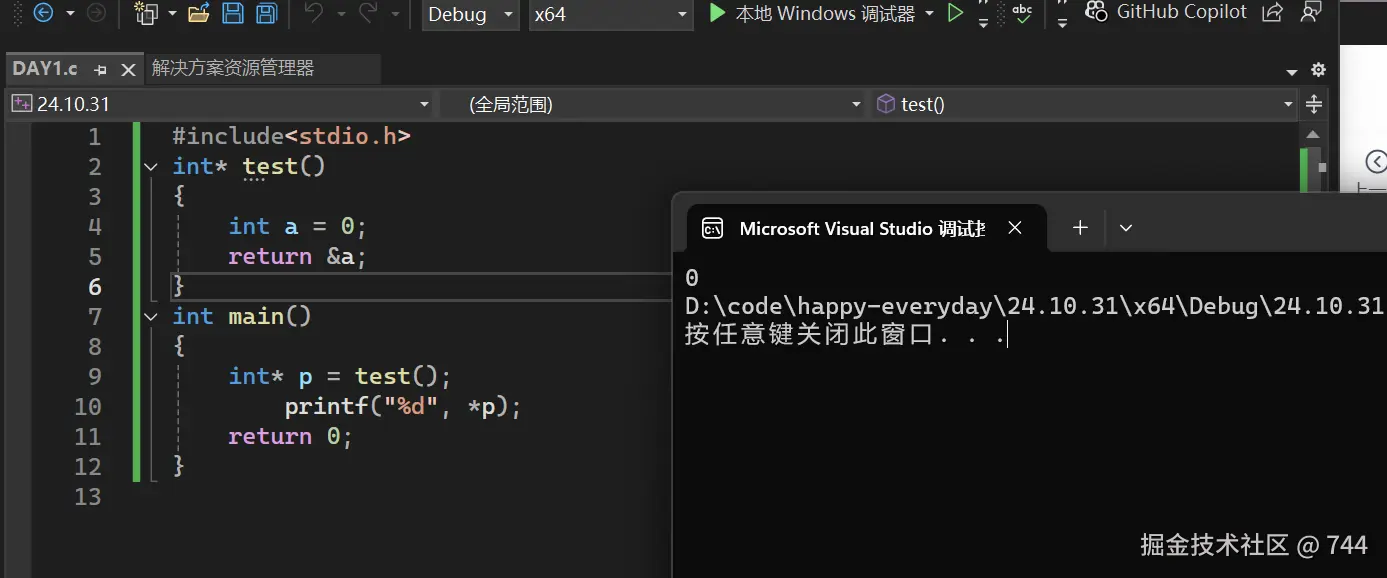
Task: Add a new console terminal tab
Action: [x=1080, y=228]
